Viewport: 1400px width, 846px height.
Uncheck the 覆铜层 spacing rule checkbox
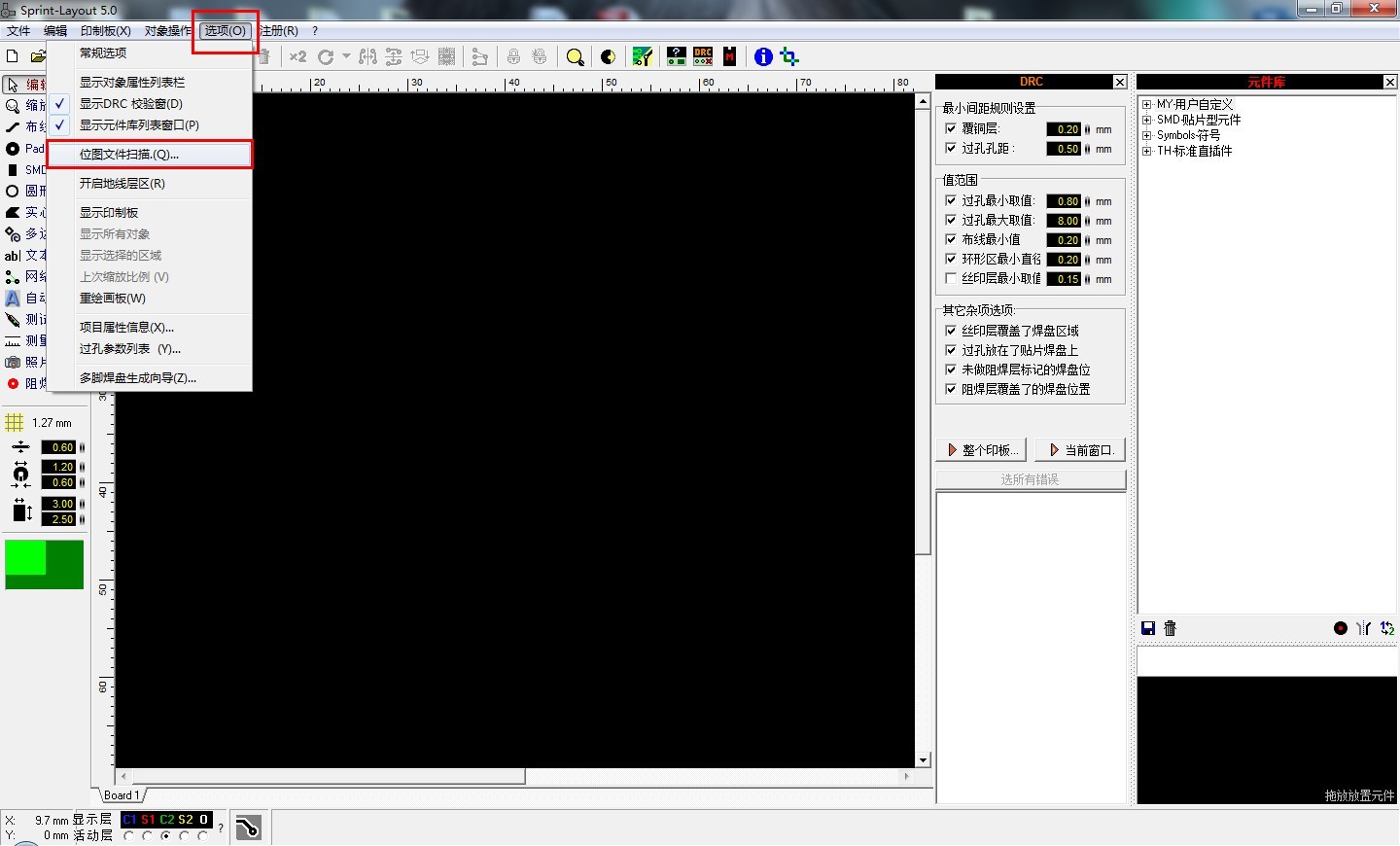click(951, 128)
